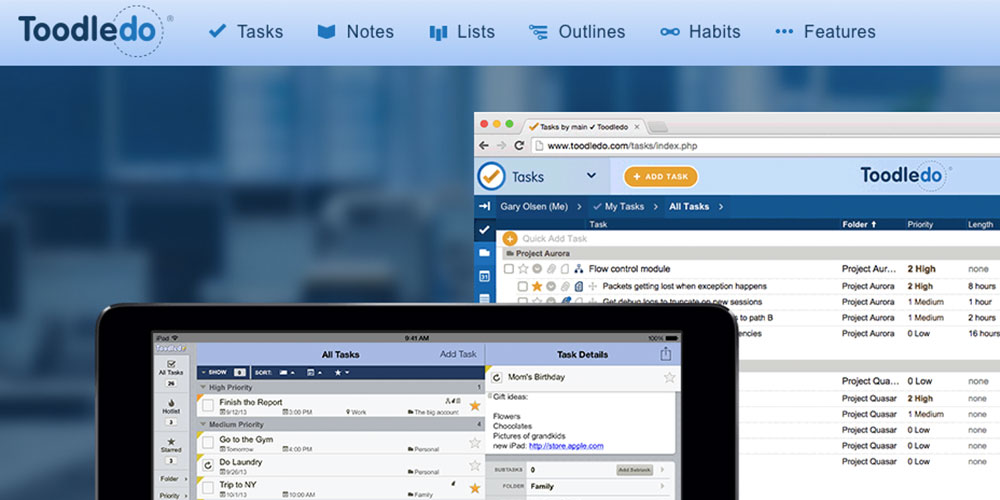Click the Project Aurora folder group header
This screenshot has width=1000, height=500.
753,253
